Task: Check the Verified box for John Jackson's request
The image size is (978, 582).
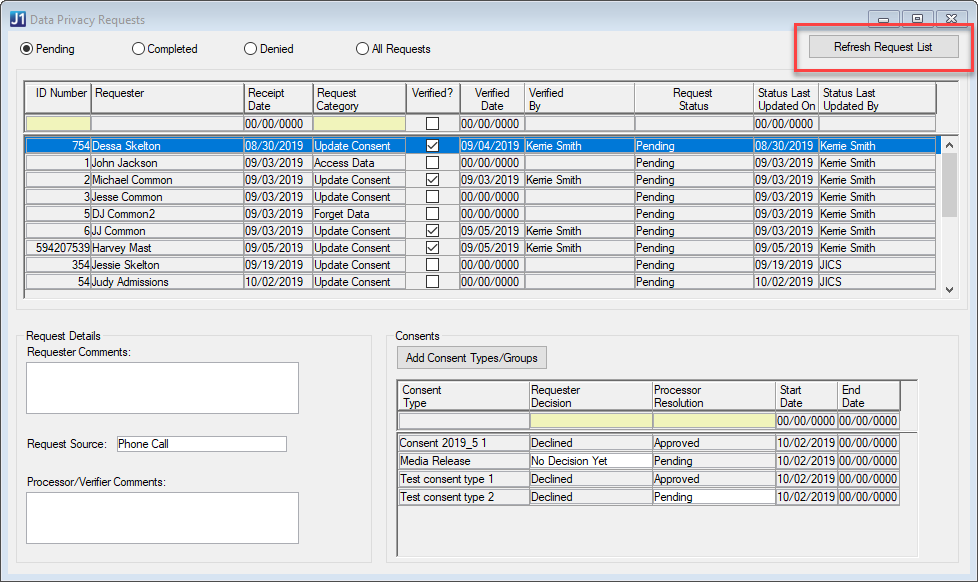Action: click(x=433, y=162)
